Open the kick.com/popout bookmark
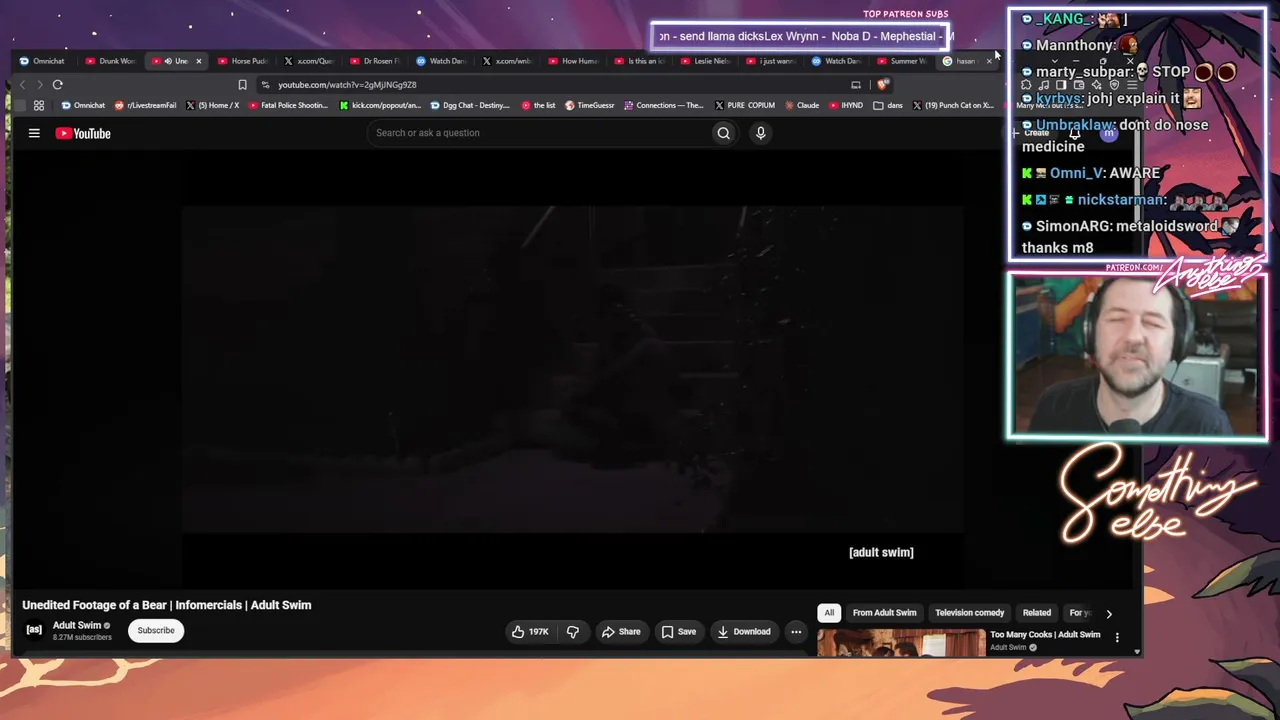The width and height of the screenshot is (1280, 720). (x=381, y=105)
